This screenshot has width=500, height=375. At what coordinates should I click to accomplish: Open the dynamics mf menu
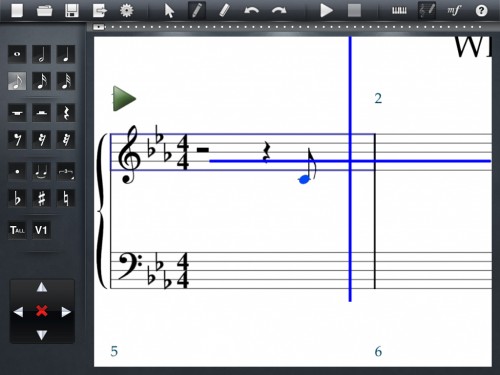point(454,11)
